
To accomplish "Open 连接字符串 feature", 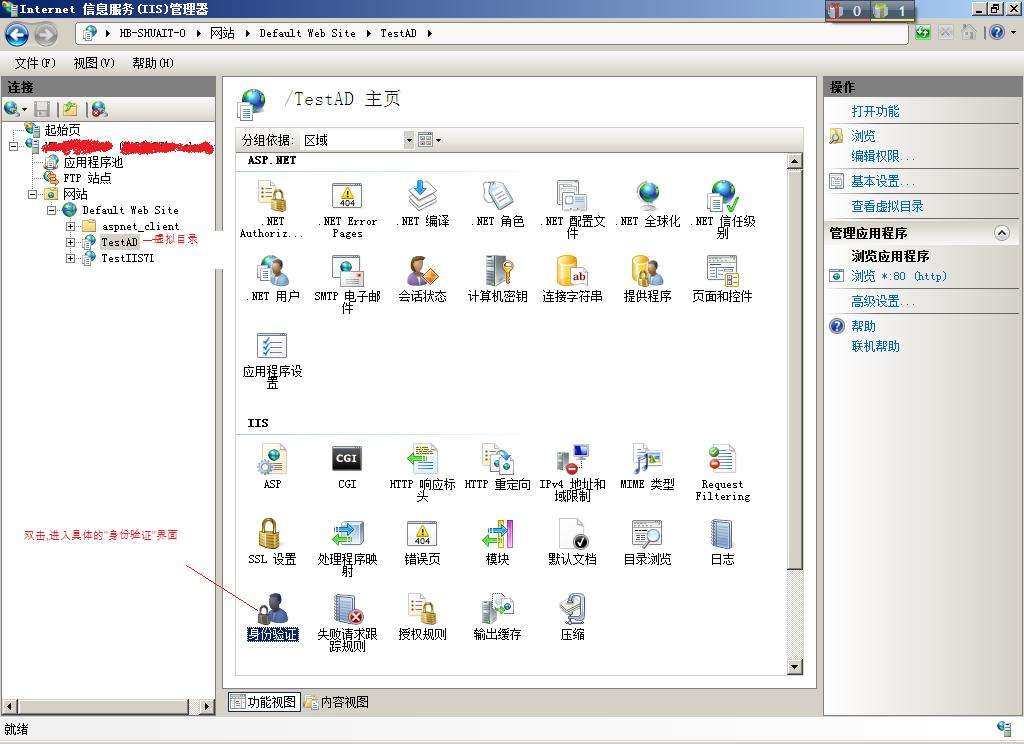I will click(572, 279).
